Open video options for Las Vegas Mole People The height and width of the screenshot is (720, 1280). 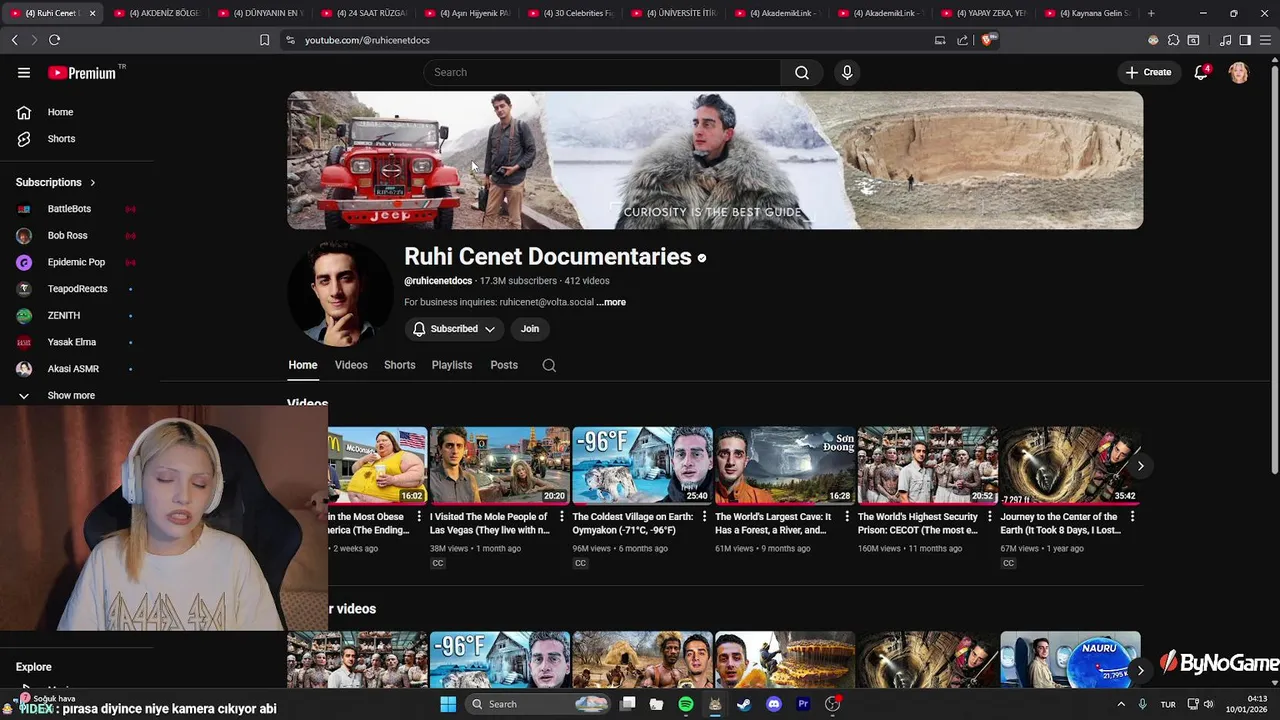pyautogui.click(x=561, y=517)
